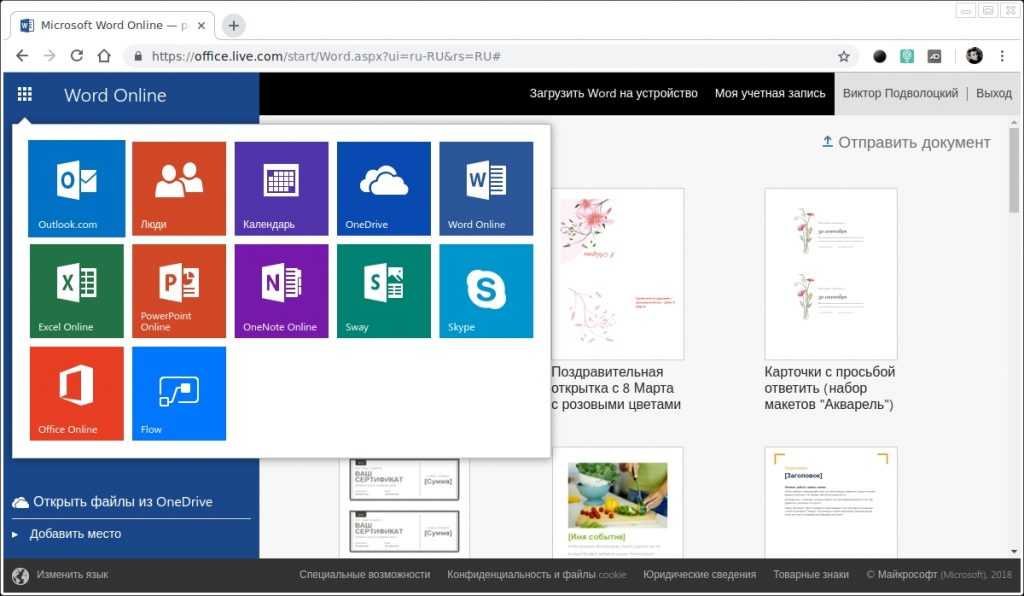This screenshot has height=596, width=1024.
Task: Bookmark page using the star icon
Action: click(844, 56)
